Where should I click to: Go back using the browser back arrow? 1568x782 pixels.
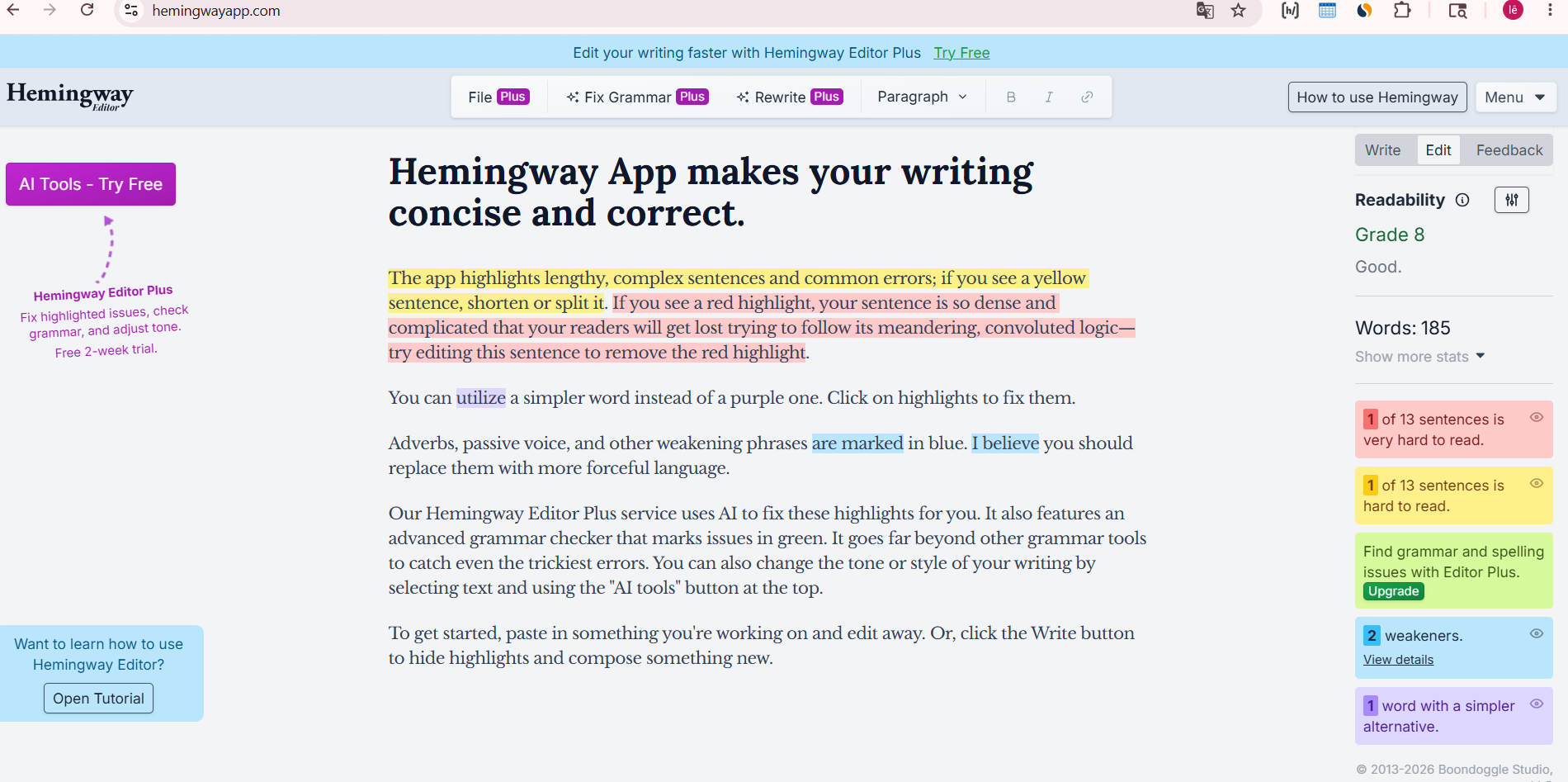click(13, 10)
